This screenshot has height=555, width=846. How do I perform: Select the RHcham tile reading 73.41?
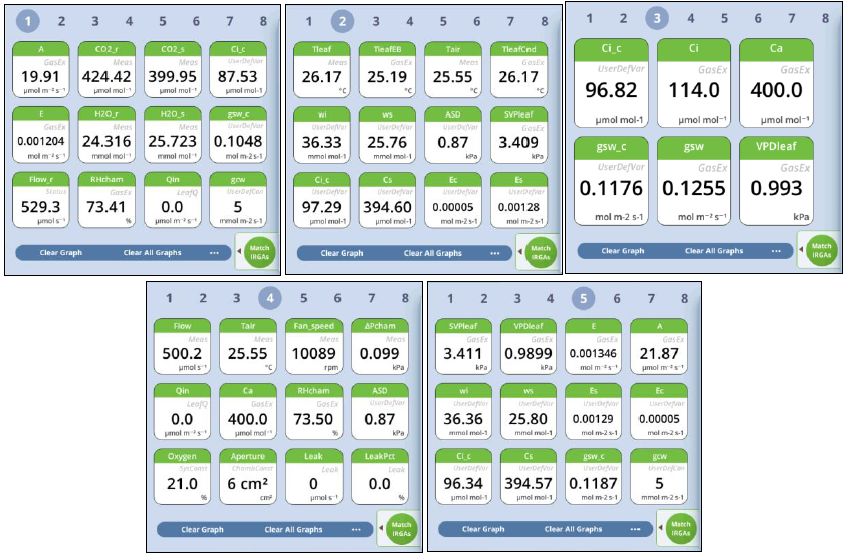[106, 200]
